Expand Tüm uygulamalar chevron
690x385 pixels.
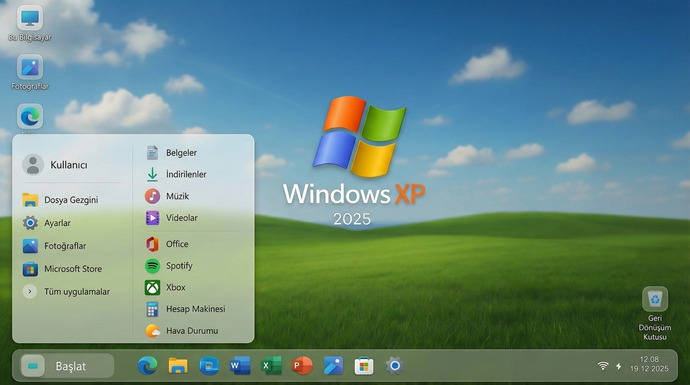point(30,291)
